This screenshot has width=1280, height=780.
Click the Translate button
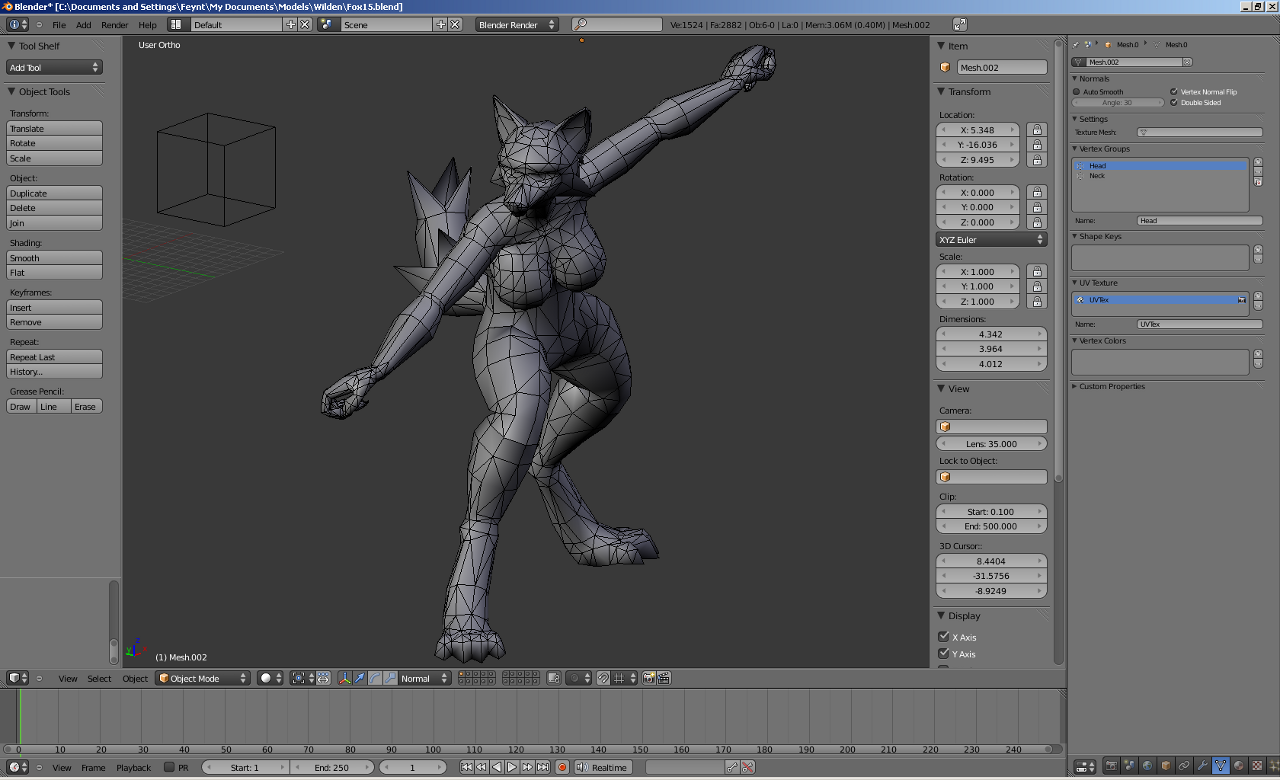click(54, 128)
